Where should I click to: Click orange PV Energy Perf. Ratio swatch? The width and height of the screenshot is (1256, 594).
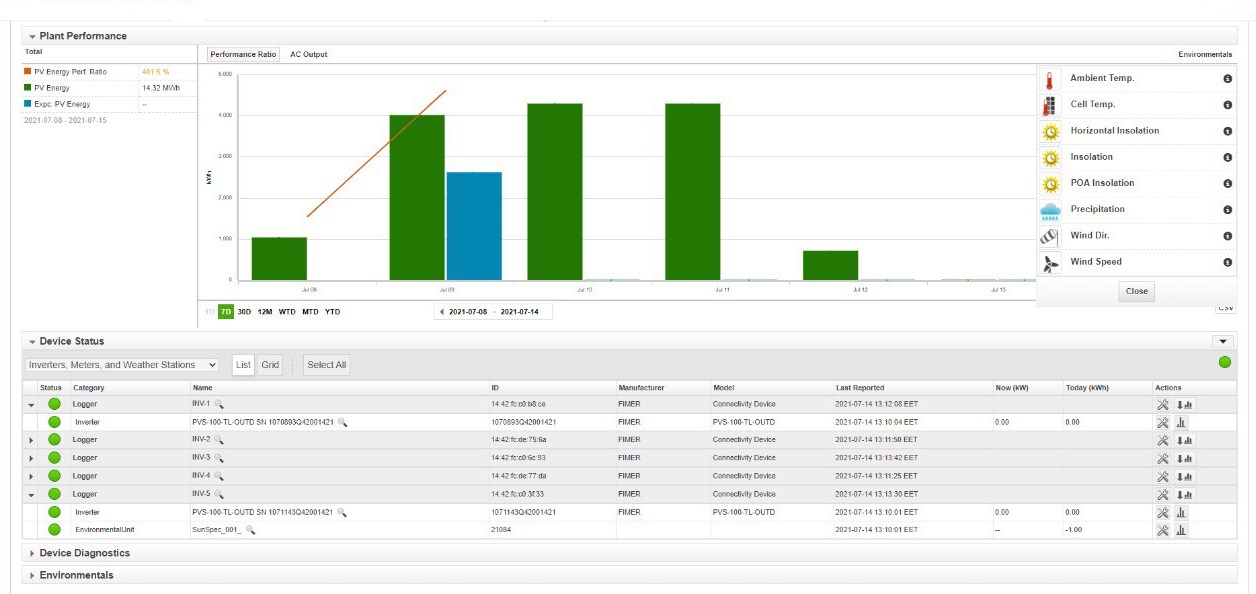pyautogui.click(x=28, y=72)
